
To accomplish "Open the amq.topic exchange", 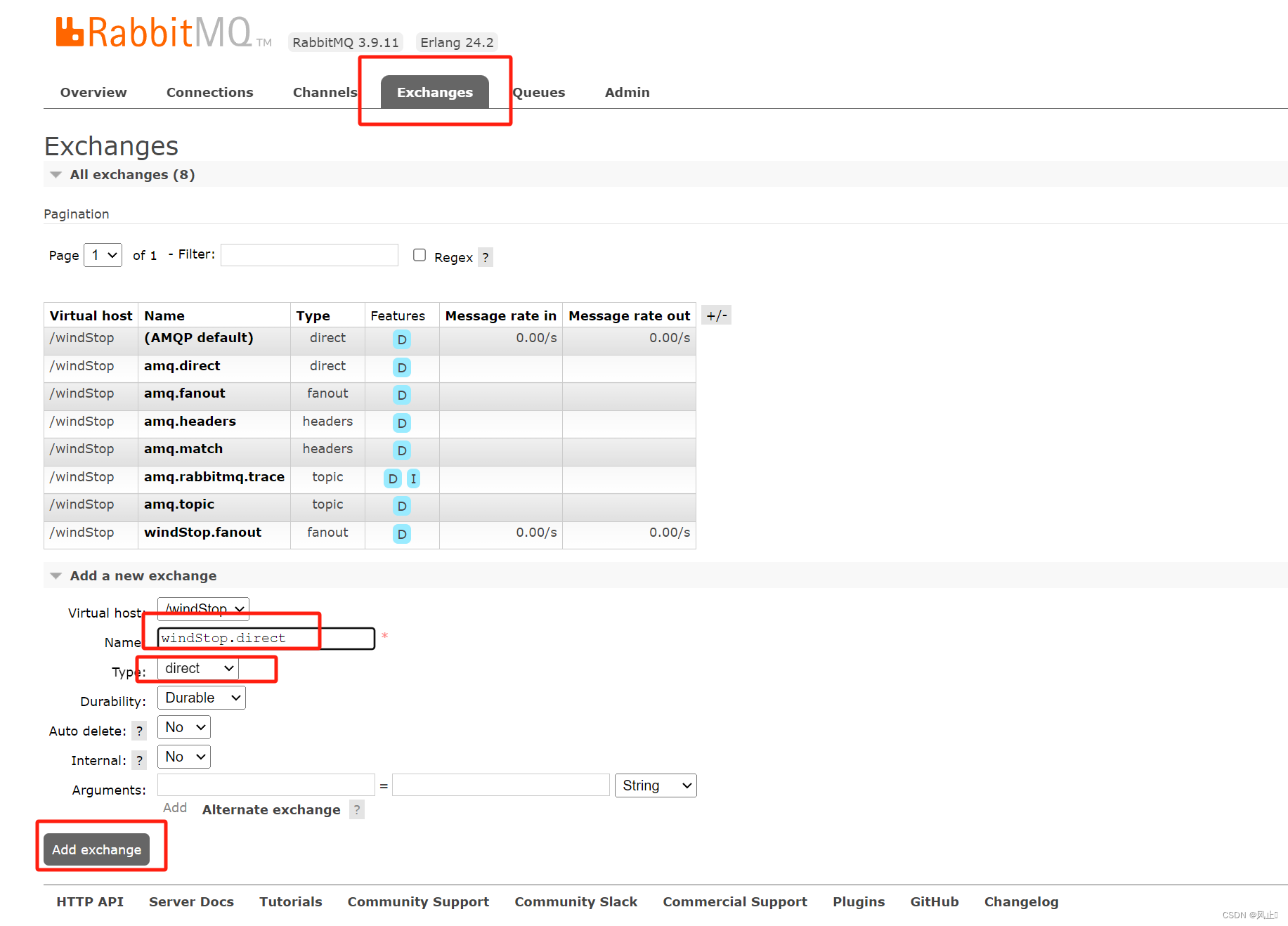I will (179, 504).
